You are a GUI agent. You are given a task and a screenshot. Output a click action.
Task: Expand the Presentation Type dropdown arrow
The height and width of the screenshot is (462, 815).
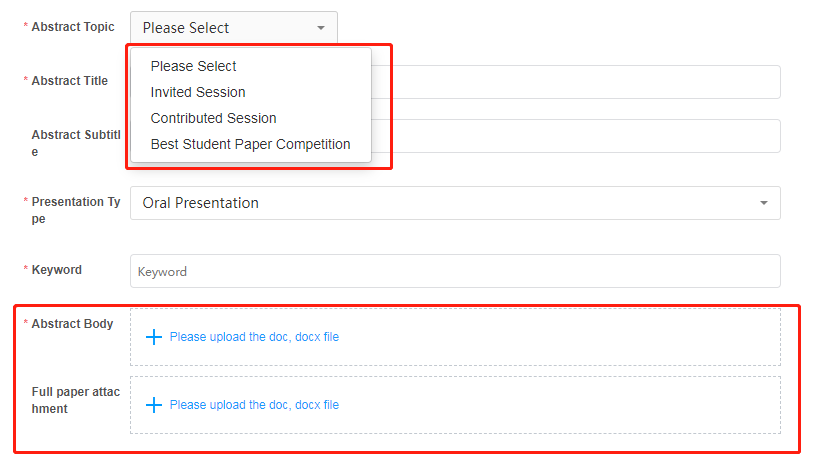tap(764, 203)
